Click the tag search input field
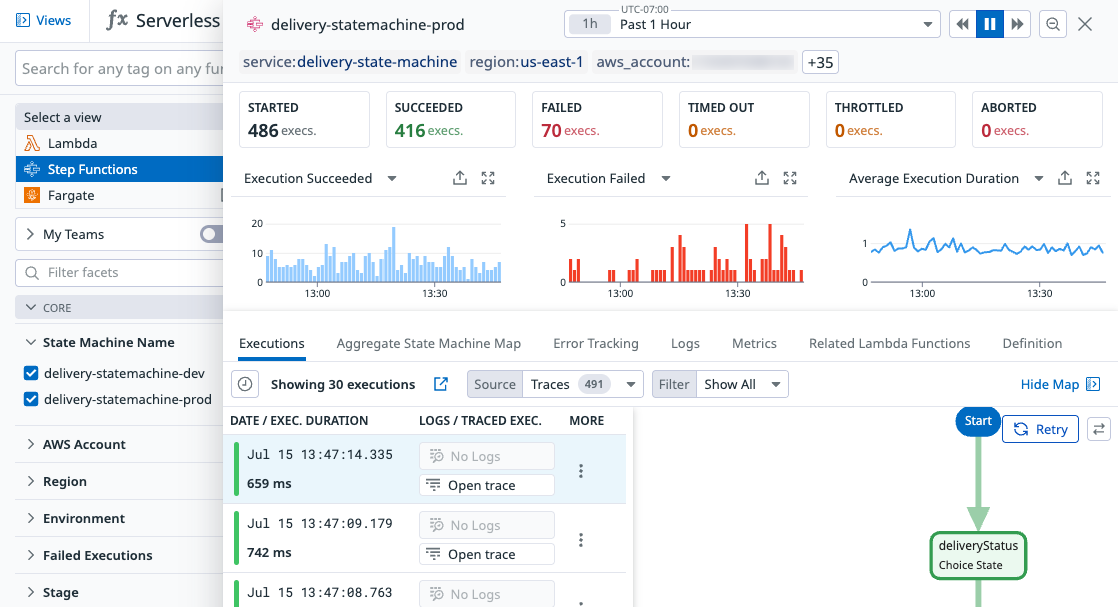 pos(119,68)
